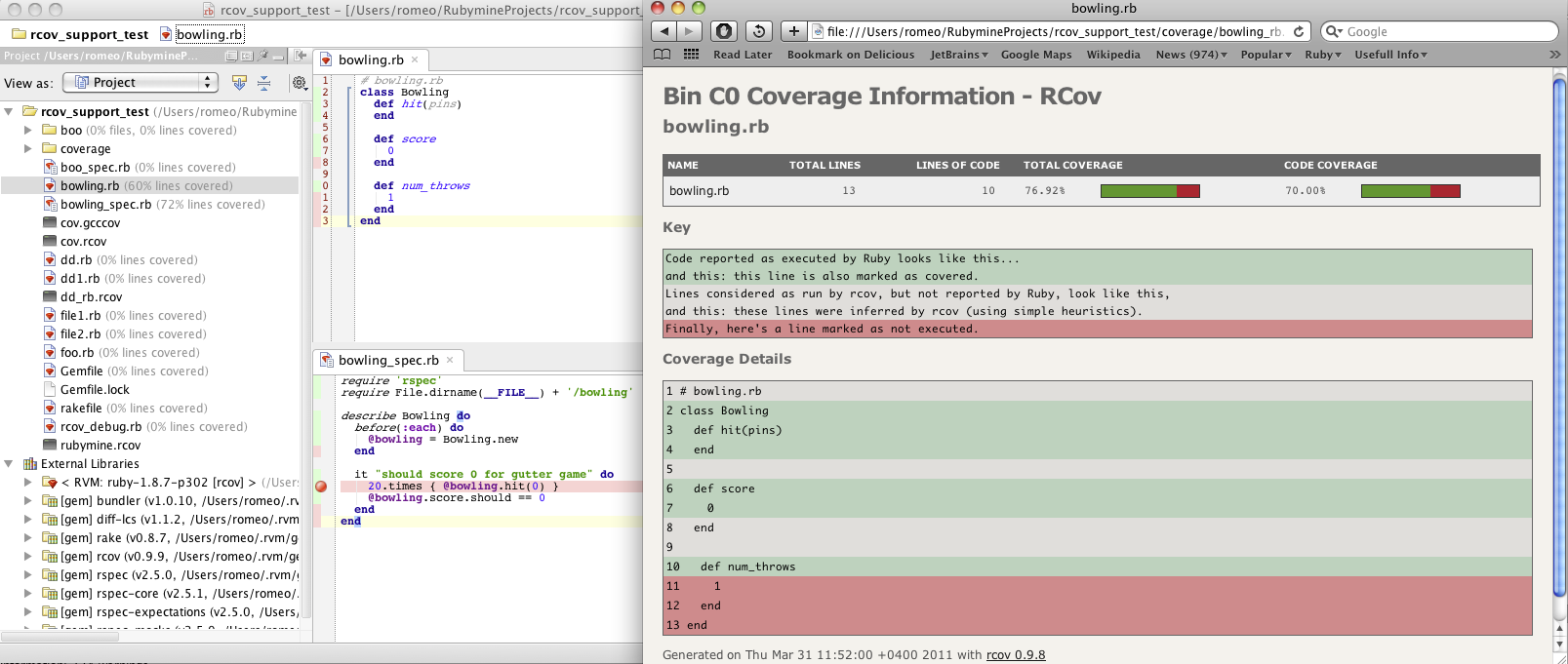Toggle floating mode icon in Project header
This screenshot has width=1568, height=664.
click(231, 57)
